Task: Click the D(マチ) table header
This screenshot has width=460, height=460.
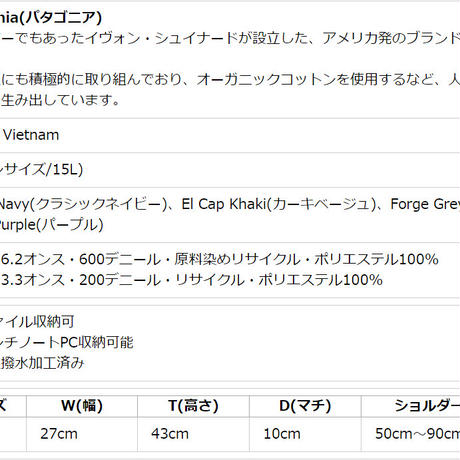Action: click(305, 406)
